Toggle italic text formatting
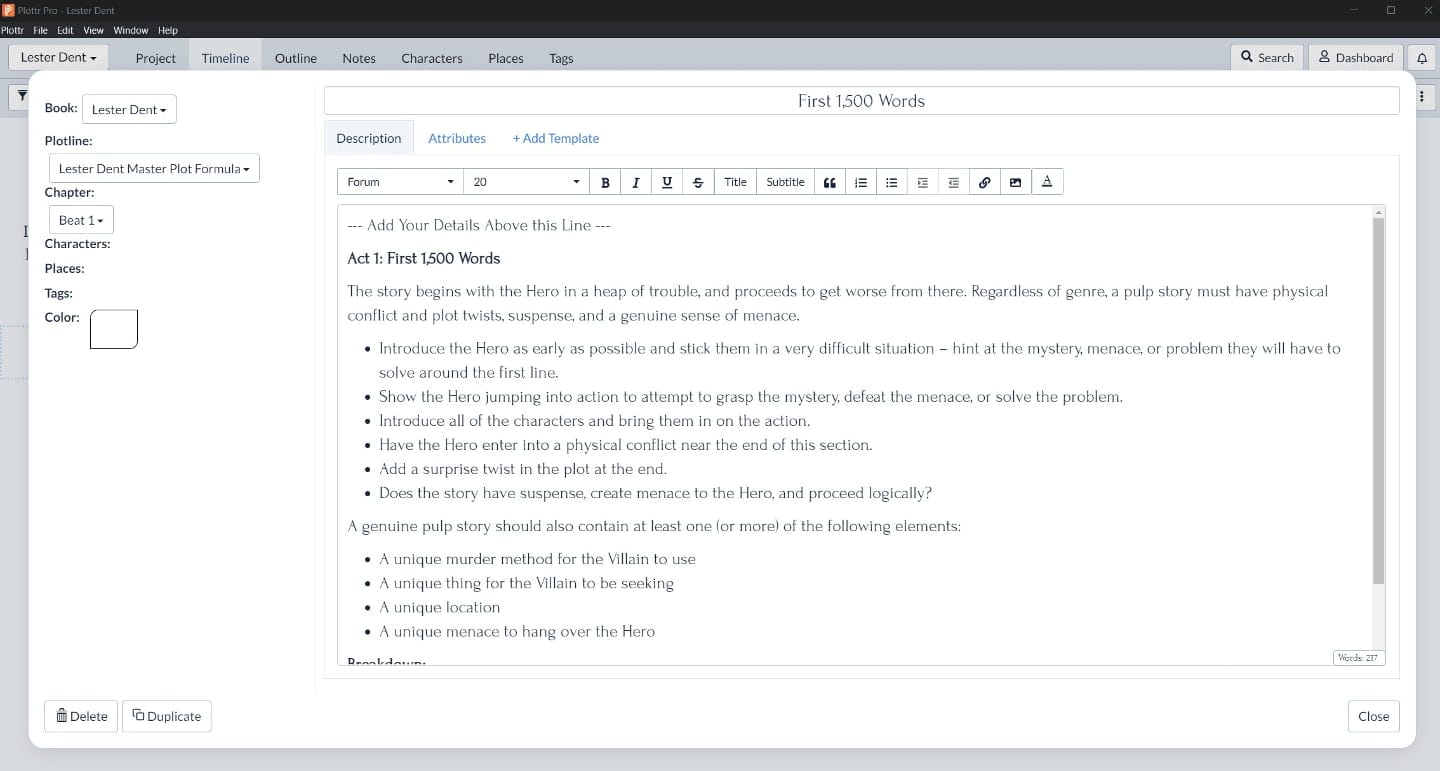Image resolution: width=1440 pixels, height=771 pixels. click(636, 182)
